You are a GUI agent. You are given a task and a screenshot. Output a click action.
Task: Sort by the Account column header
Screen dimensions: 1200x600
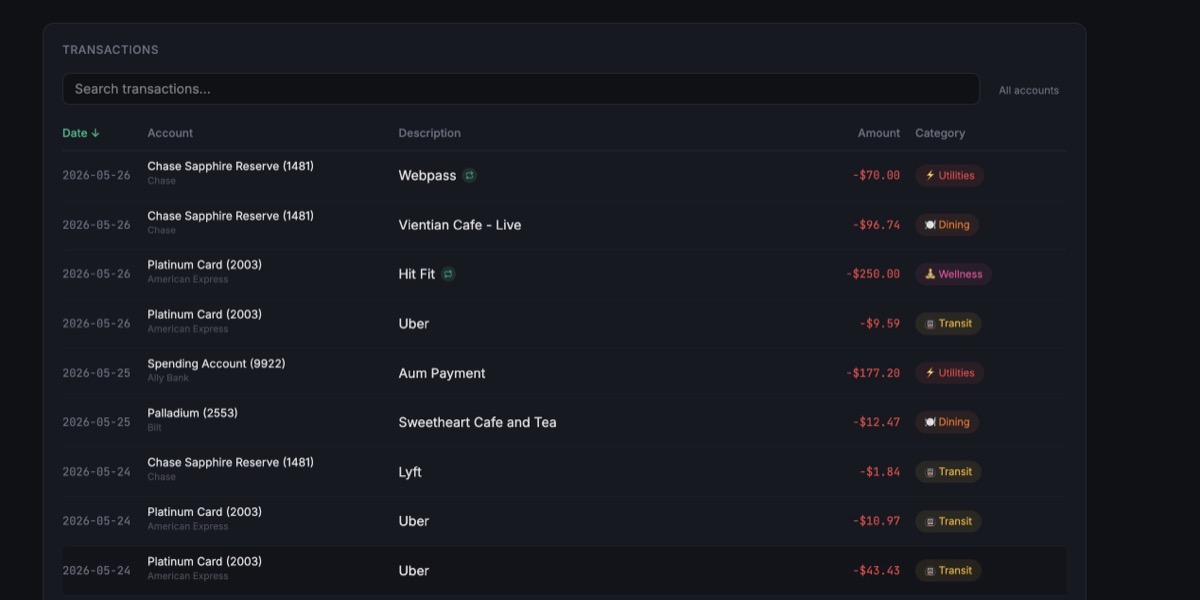click(x=170, y=133)
